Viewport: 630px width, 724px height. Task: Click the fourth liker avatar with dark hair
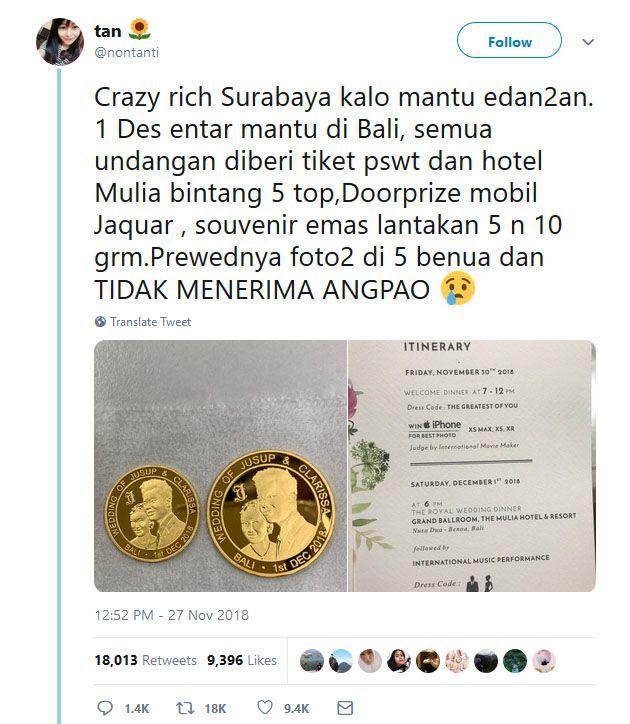click(x=399, y=661)
